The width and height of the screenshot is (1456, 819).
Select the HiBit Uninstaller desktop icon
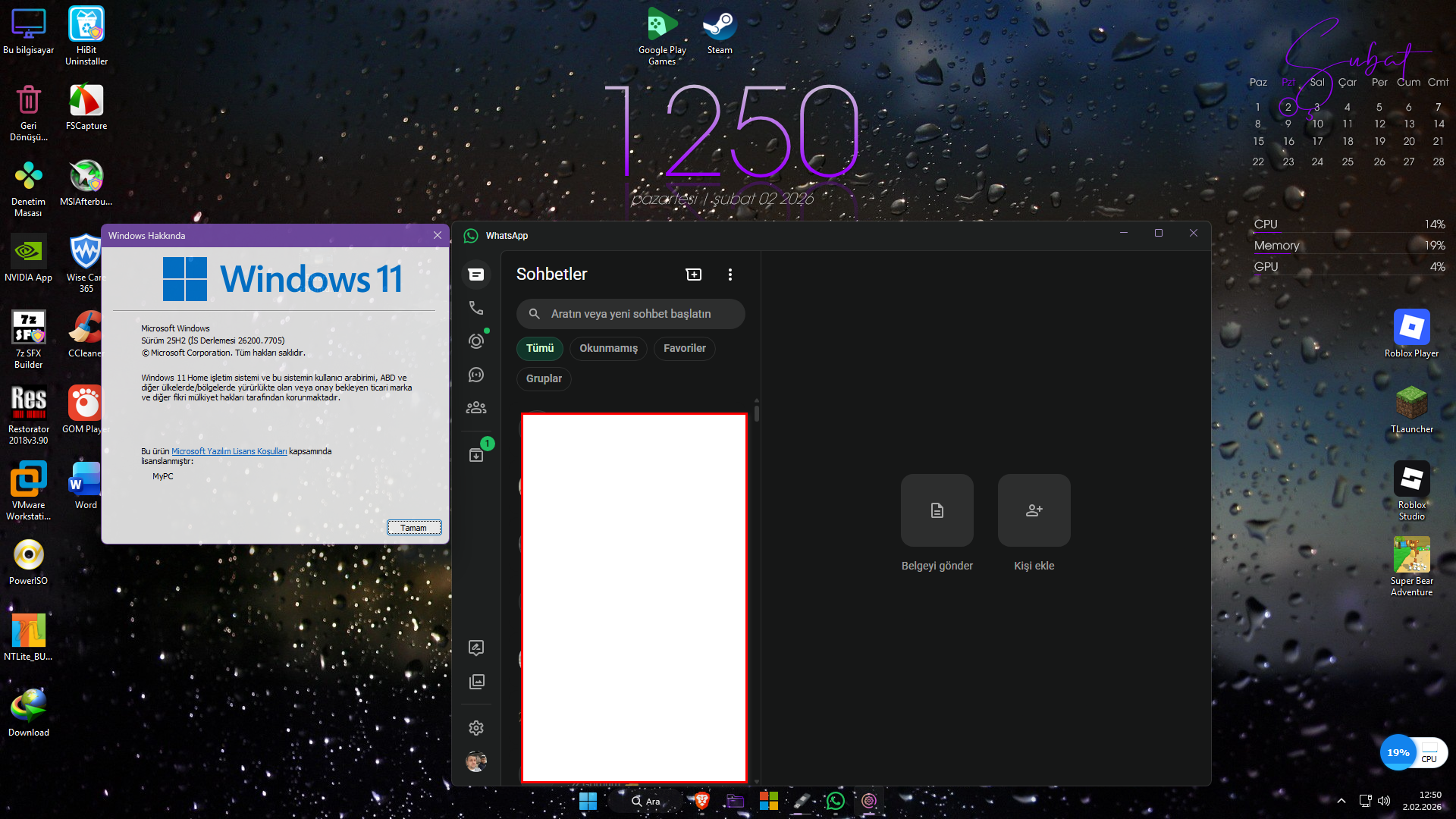(86, 36)
